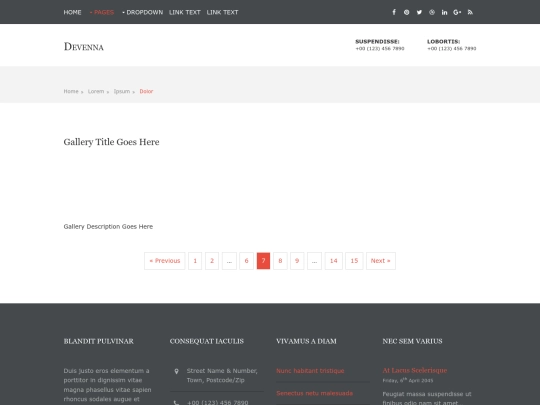This screenshot has width=540, height=405.
Task: Go to pagination page 6
Action: (x=246, y=261)
